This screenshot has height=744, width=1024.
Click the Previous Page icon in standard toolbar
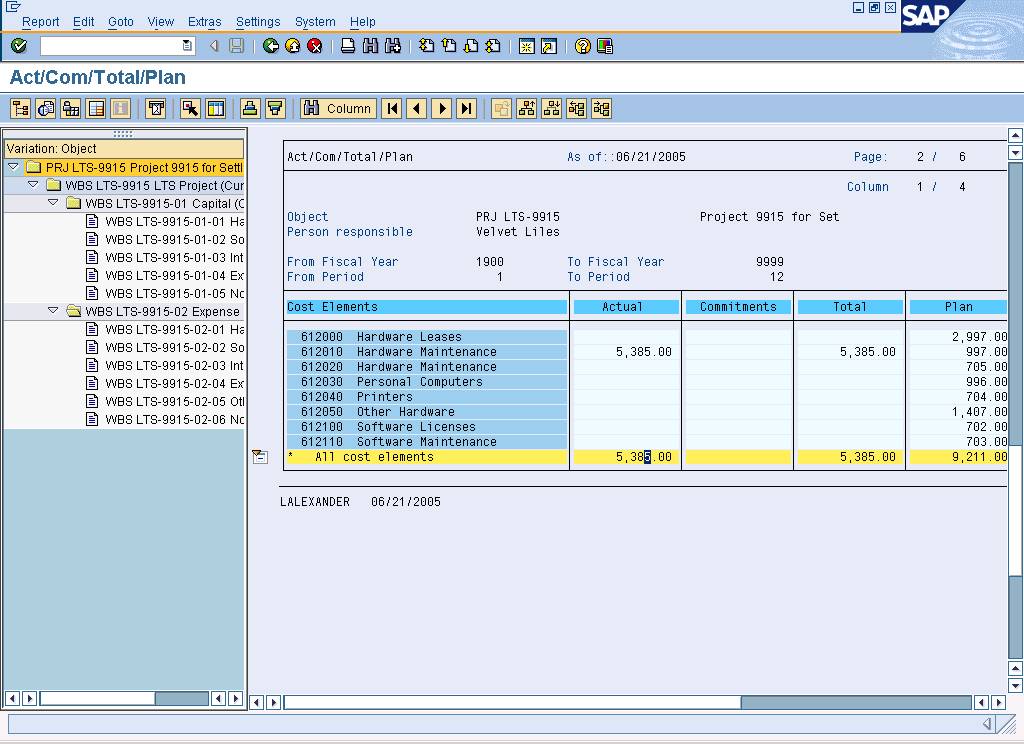click(449, 46)
